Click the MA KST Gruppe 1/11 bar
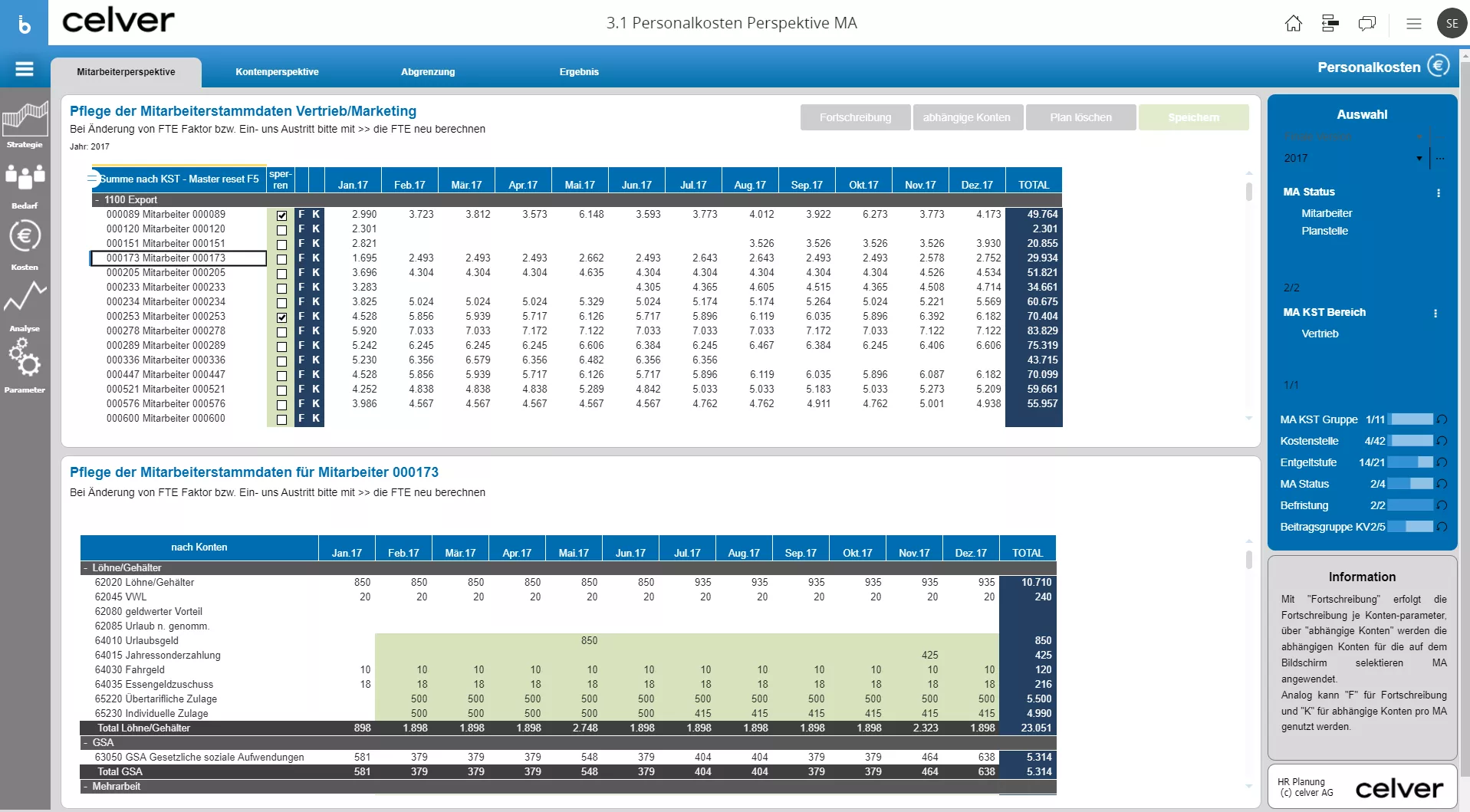Image resolution: width=1470 pixels, height=812 pixels. pos(1412,419)
